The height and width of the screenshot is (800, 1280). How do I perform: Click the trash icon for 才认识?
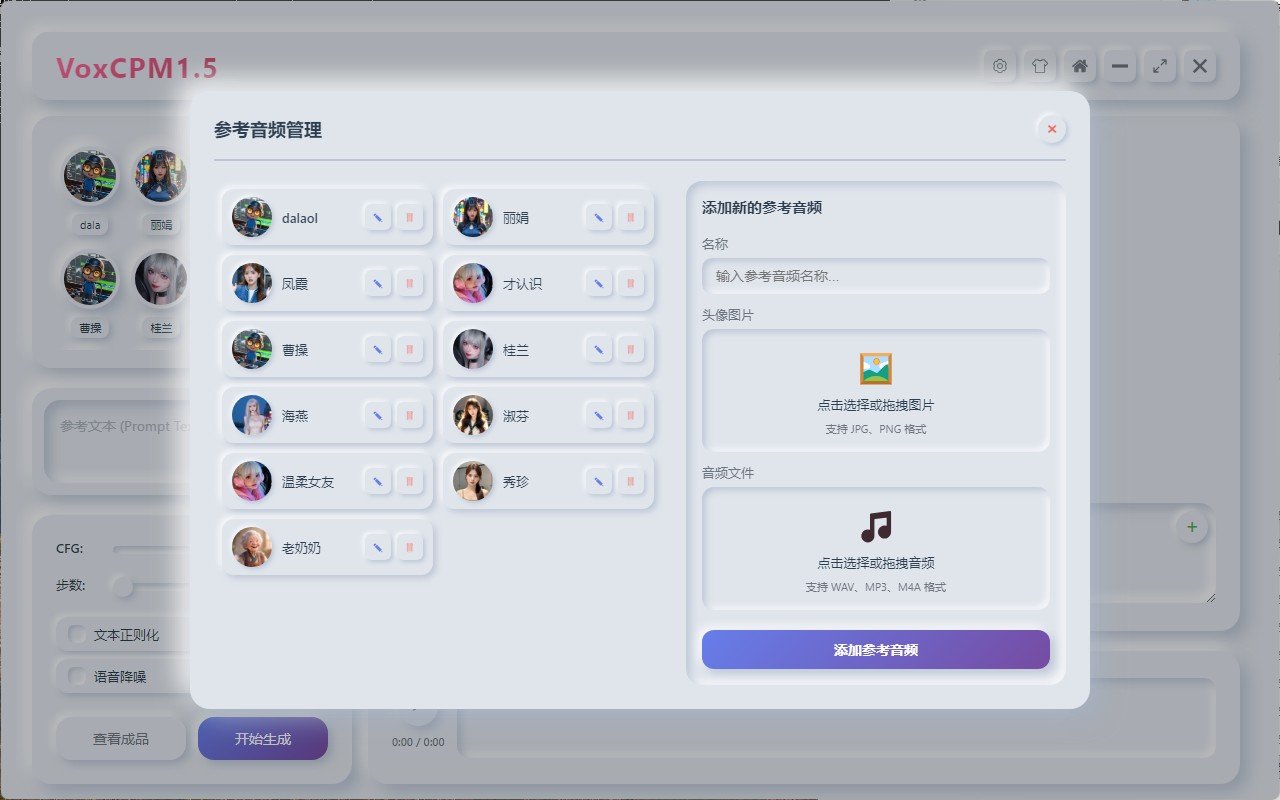coord(630,283)
